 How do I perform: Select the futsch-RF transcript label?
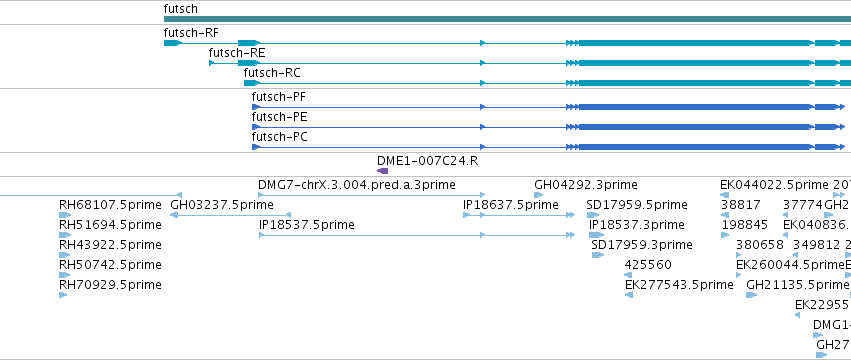pos(191,33)
